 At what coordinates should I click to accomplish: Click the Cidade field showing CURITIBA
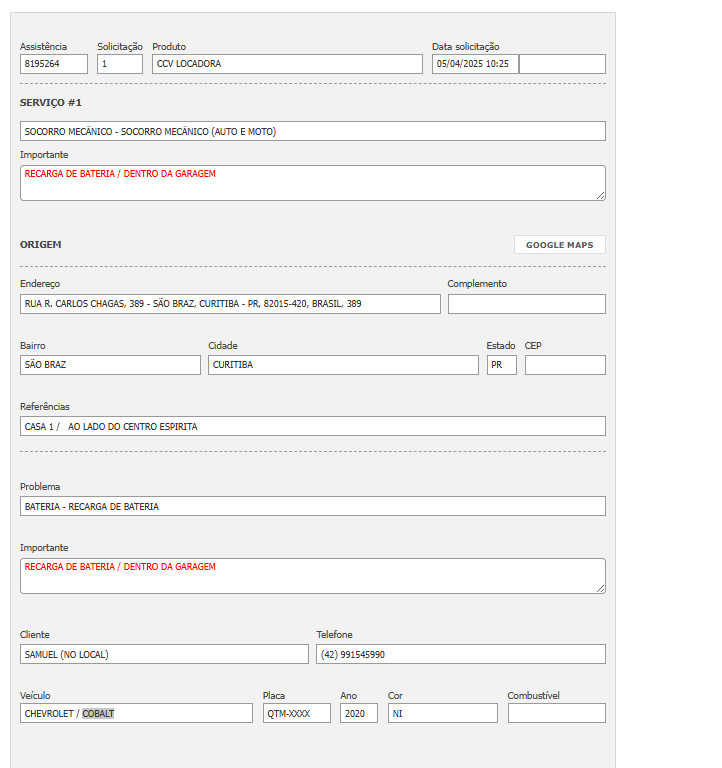pos(343,365)
